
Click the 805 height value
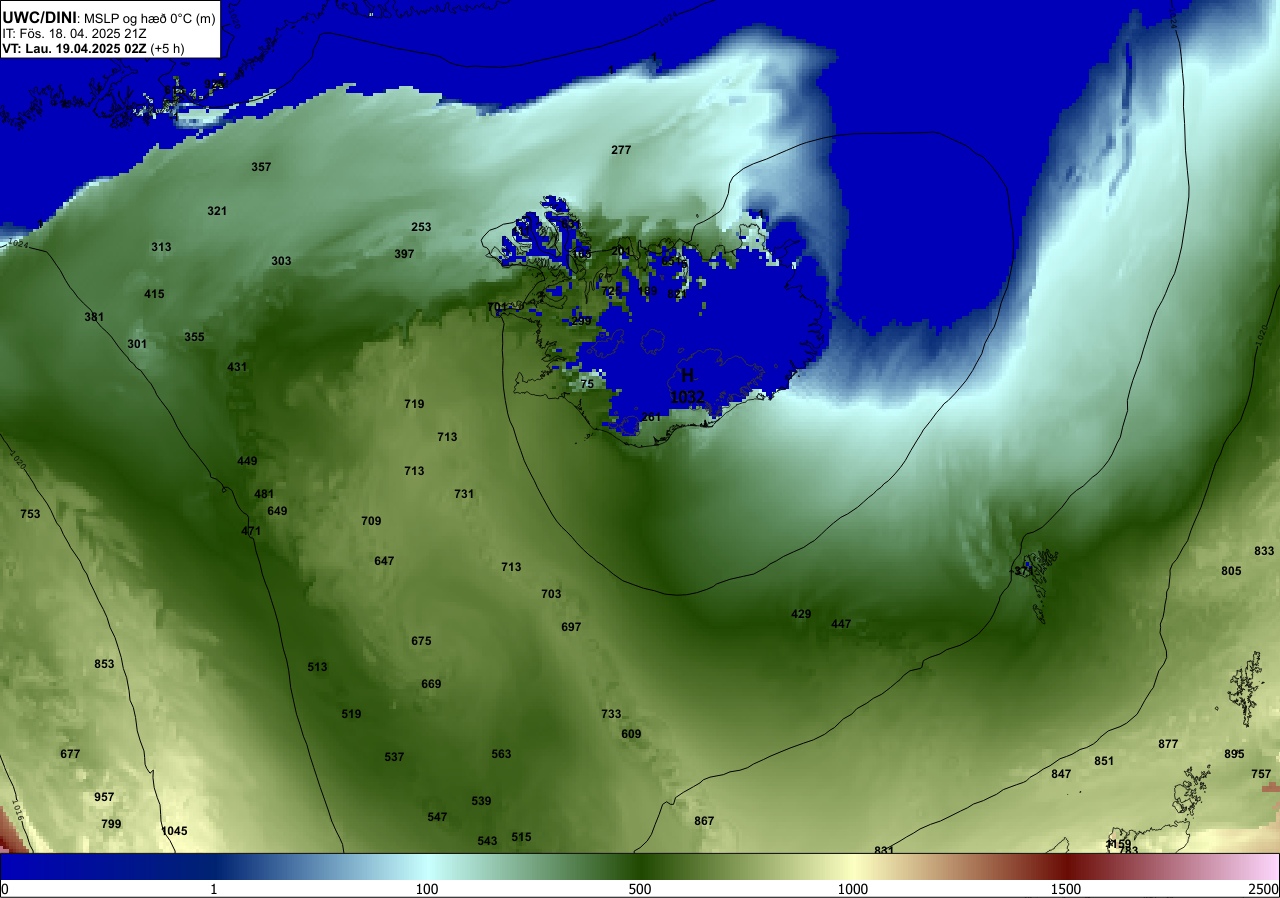click(x=1231, y=571)
